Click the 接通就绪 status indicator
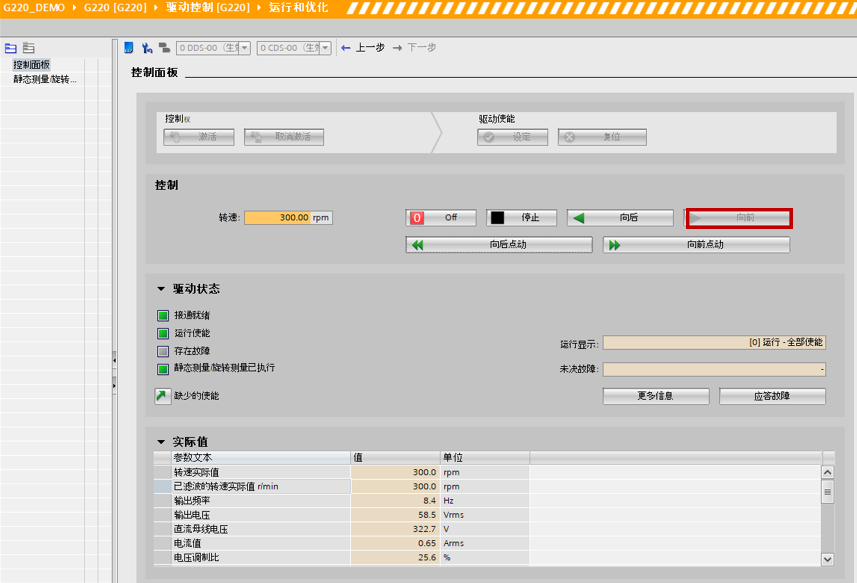This screenshot has height=583, width=857. pyautogui.click(x=163, y=315)
